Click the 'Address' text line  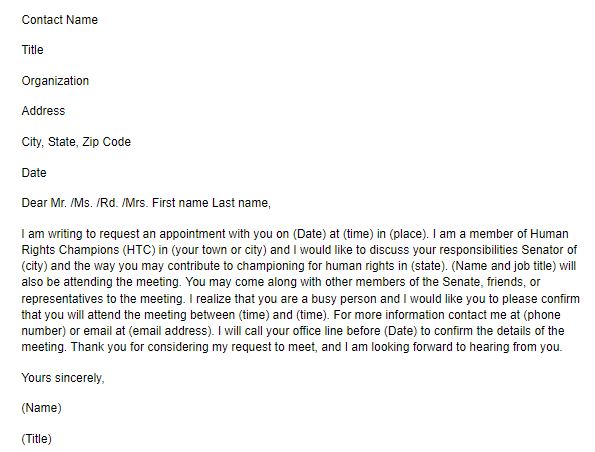[x=43, y=111]
